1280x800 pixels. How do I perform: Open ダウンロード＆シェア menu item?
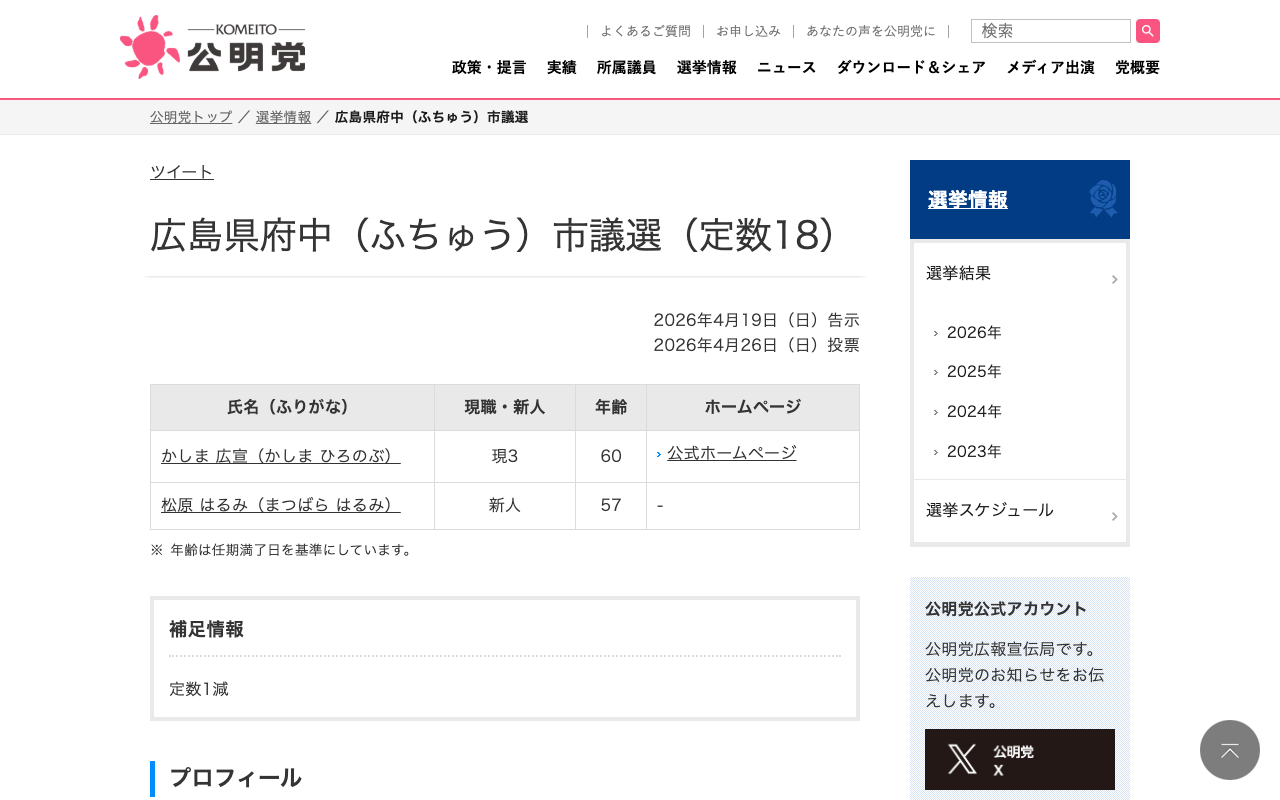[x=911, y=68]
